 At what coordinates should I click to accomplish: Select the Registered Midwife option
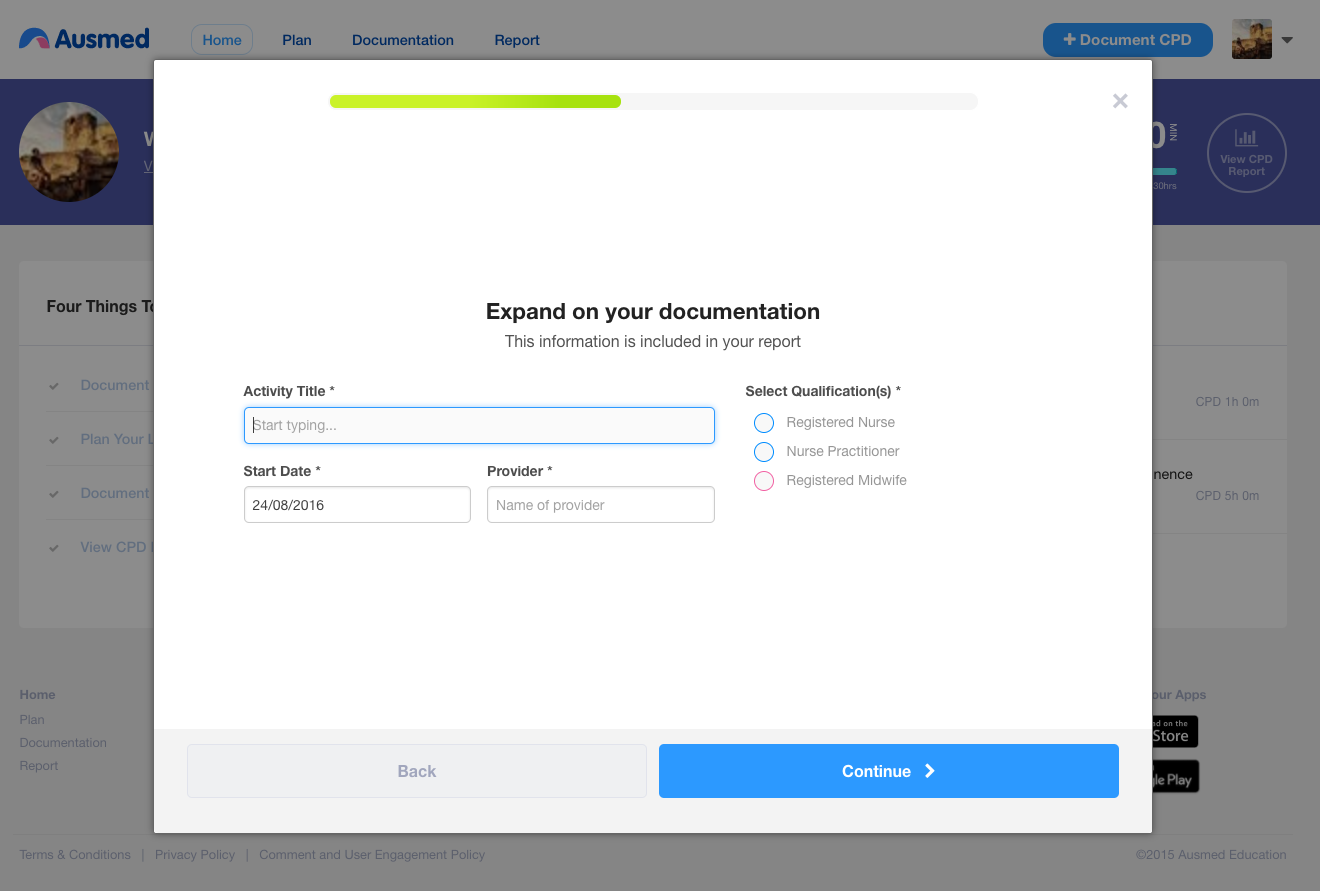pyautogui.click(x=764, y=480)
